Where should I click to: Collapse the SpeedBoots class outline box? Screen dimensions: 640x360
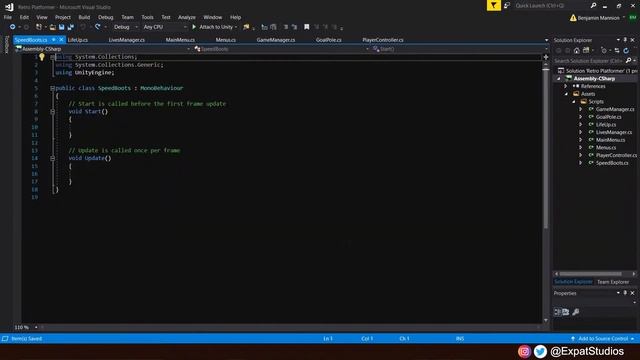52,88
